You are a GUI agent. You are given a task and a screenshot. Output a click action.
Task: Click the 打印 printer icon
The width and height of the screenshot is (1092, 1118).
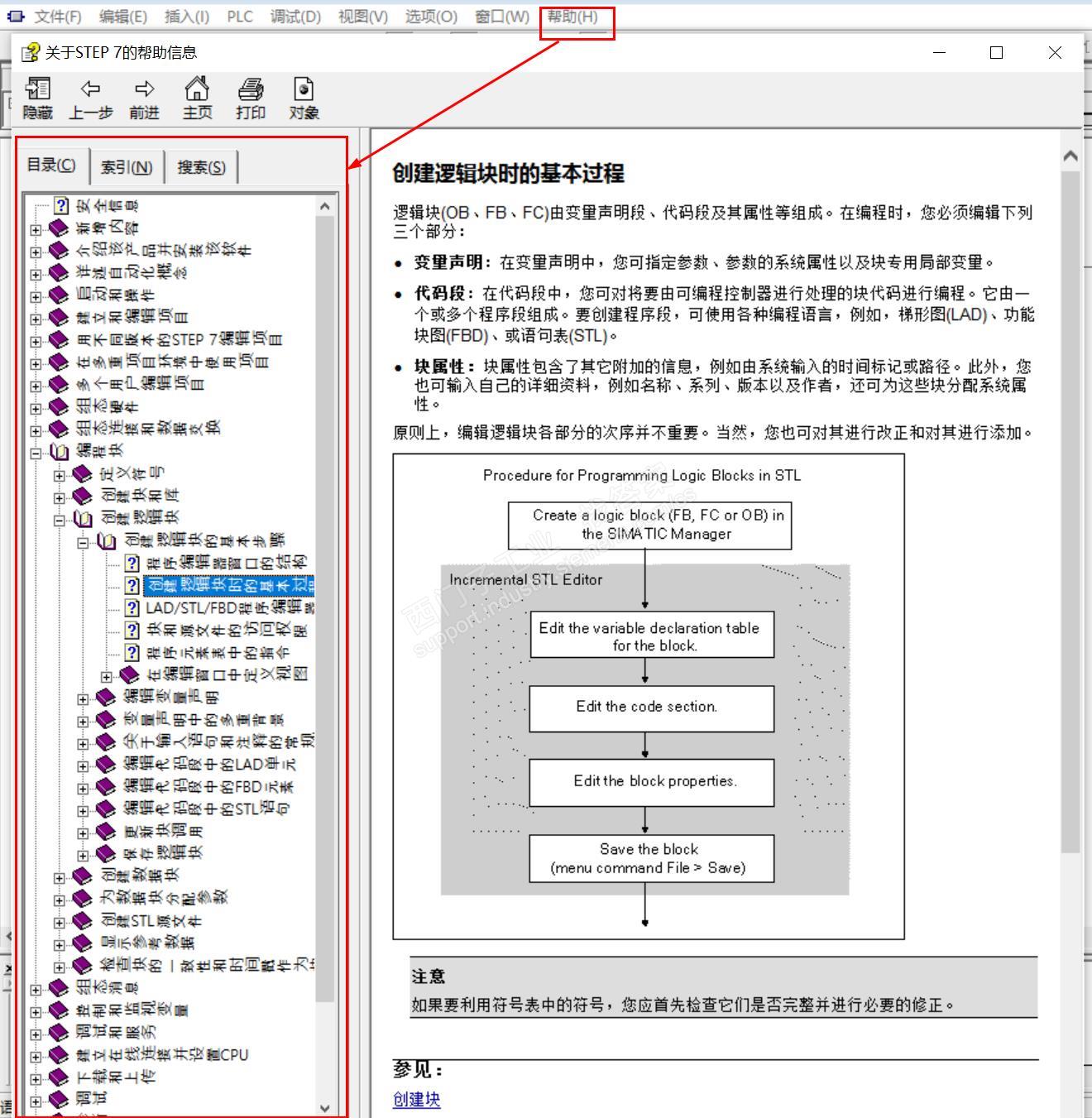[x=251, y=89]
